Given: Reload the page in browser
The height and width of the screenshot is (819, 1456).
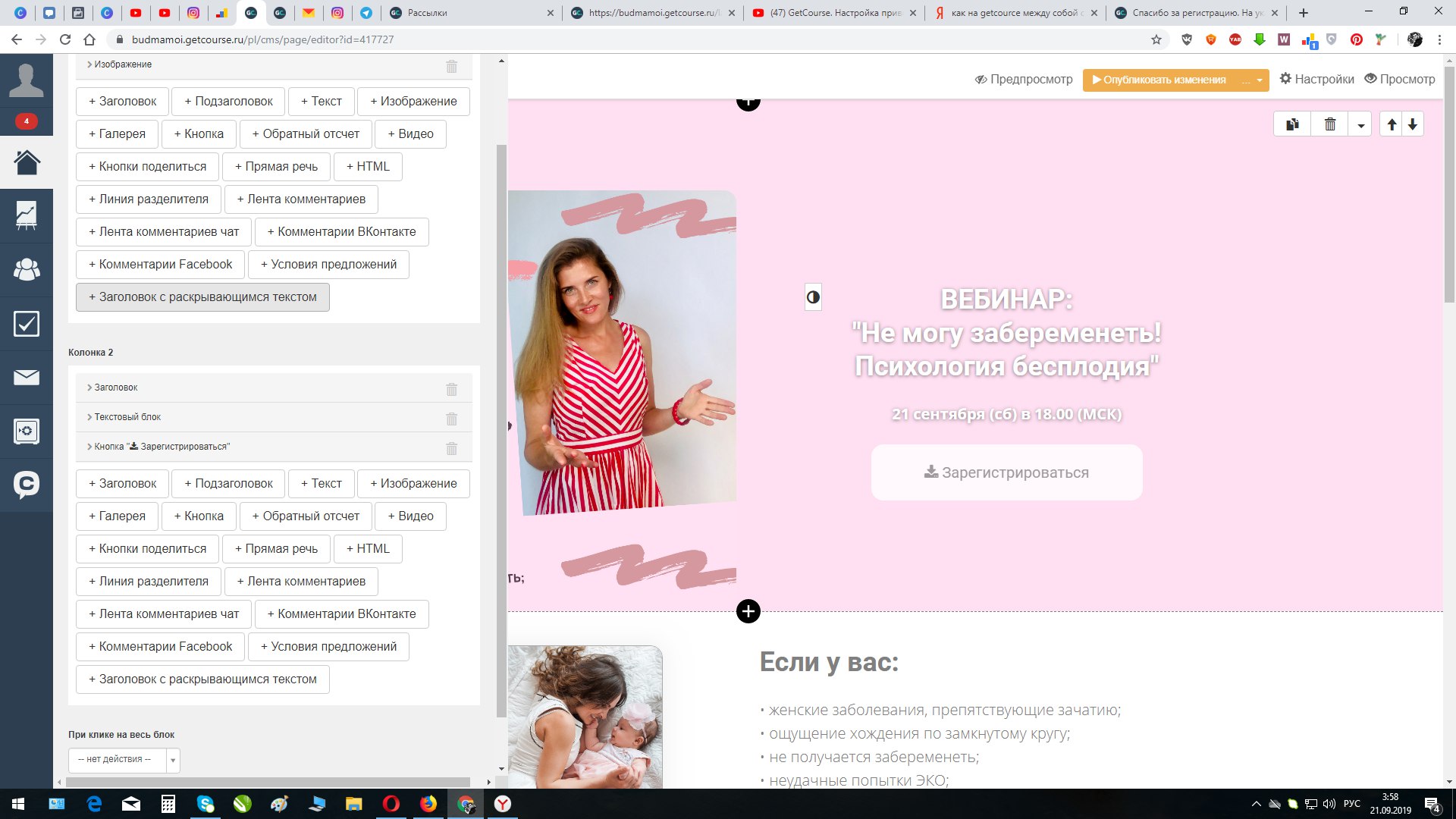Looking at the screenshot, I should click(65, 39).
